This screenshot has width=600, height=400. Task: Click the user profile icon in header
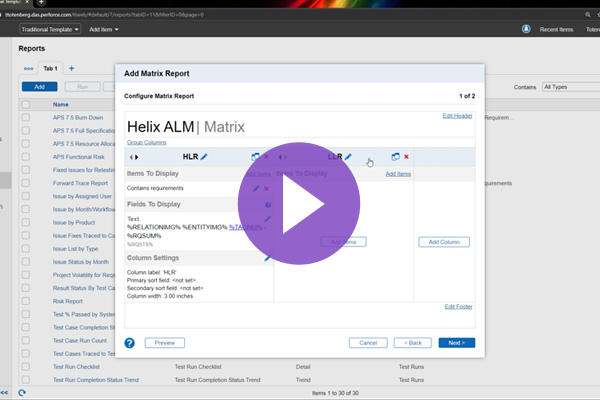pyautogui.click(x=526, y=29)
